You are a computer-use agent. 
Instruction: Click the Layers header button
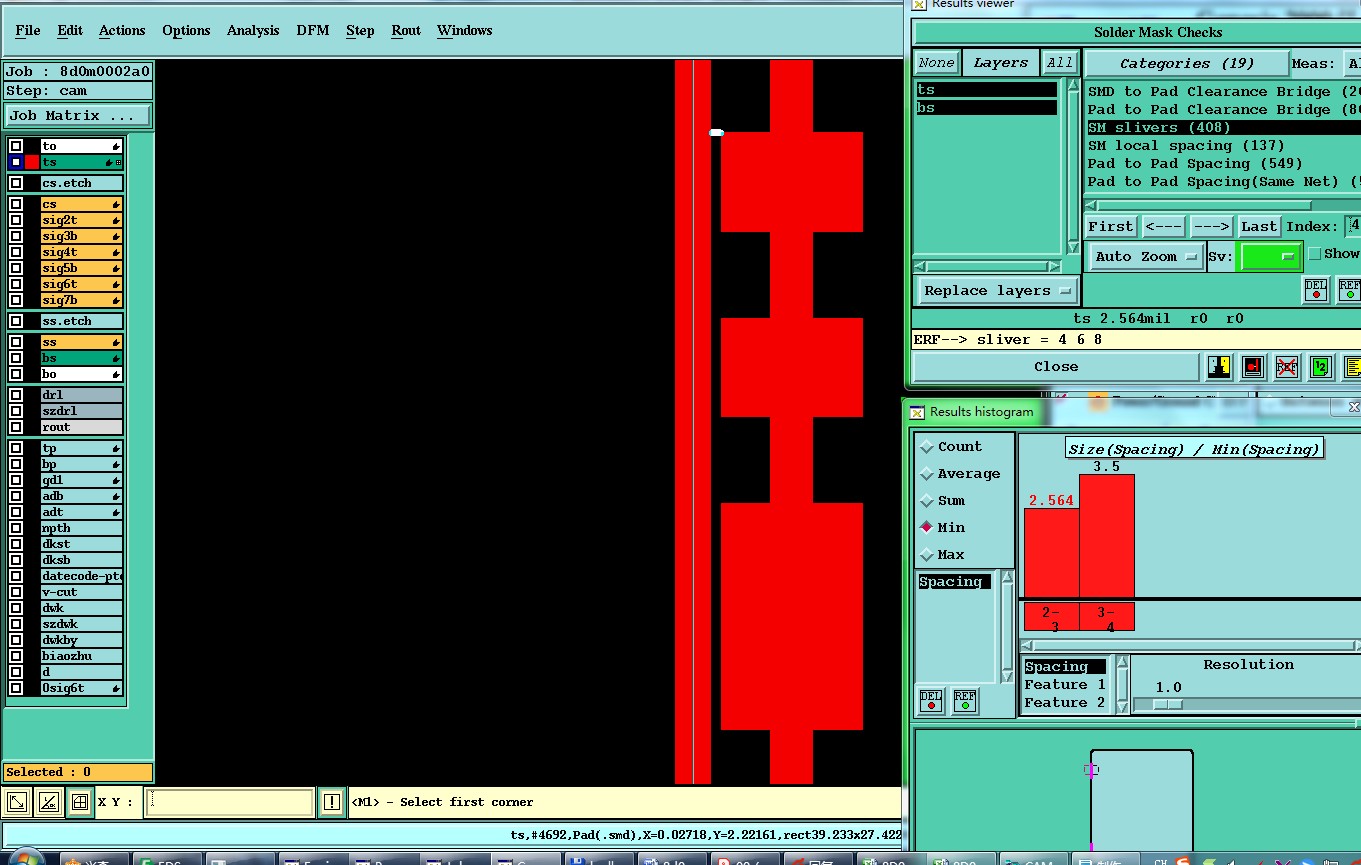coord(1001,63)
